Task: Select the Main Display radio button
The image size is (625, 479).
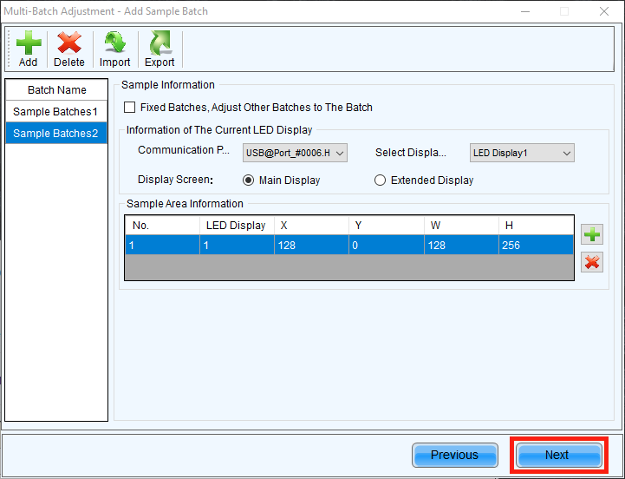Action: coord(249,180)
